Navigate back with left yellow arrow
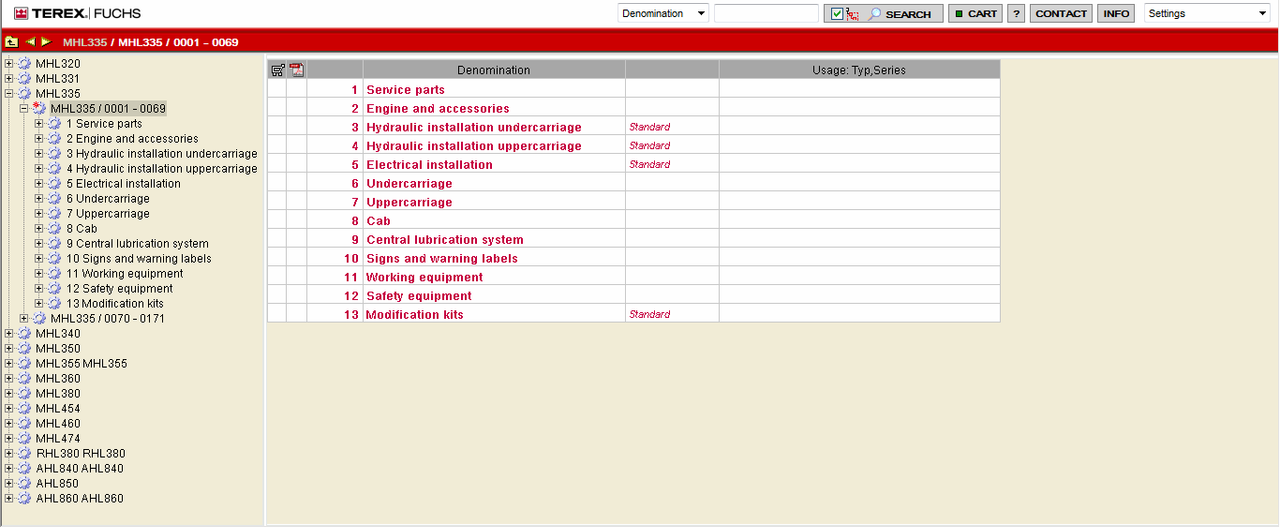Viewport: 1280px width, 527px height. point(31,42)
